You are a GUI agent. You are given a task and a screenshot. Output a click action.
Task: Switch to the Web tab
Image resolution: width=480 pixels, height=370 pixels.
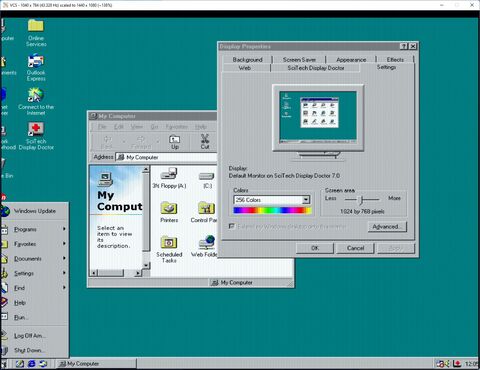245,68
